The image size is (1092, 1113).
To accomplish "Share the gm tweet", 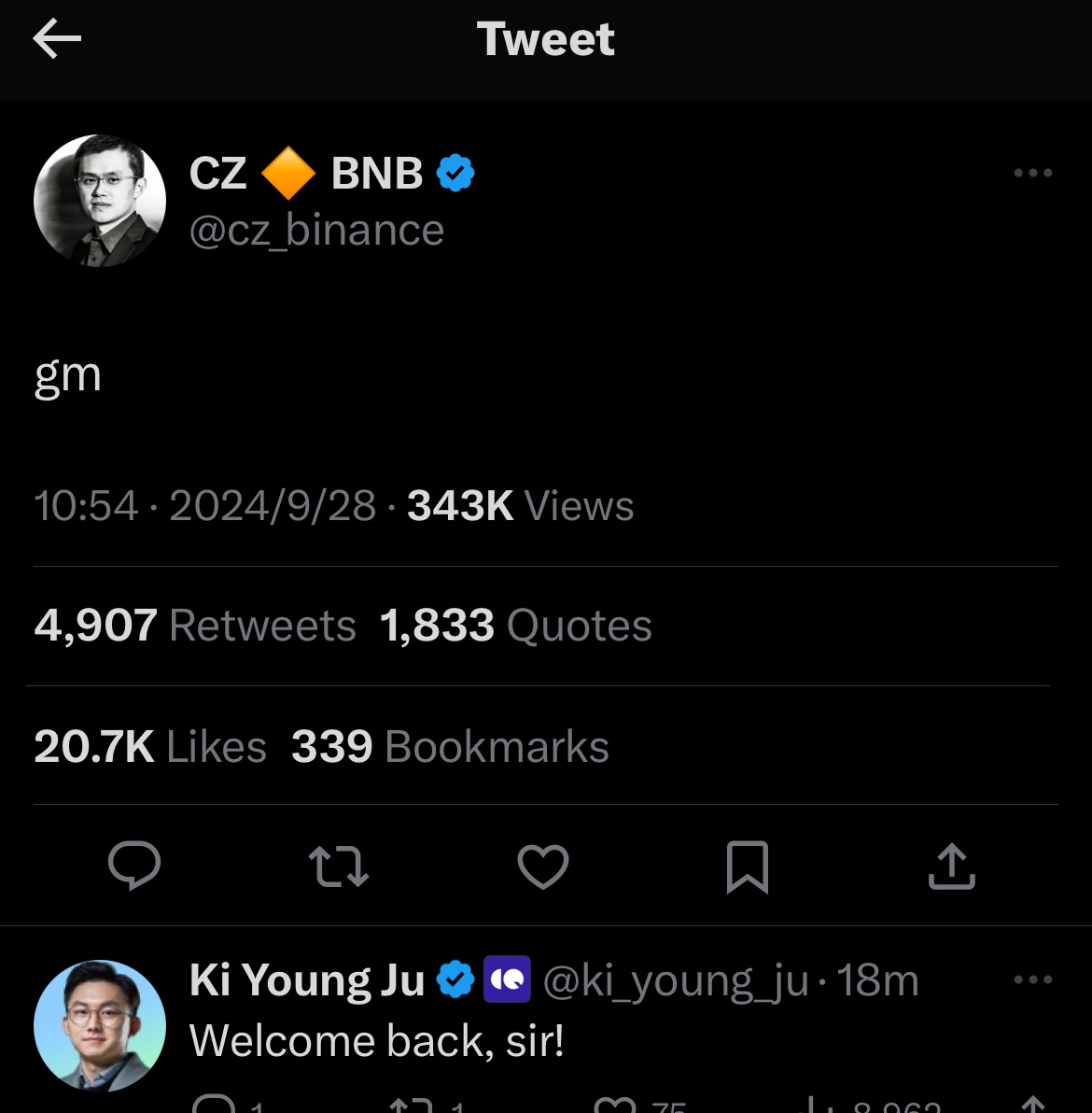I will coord(951,866).
